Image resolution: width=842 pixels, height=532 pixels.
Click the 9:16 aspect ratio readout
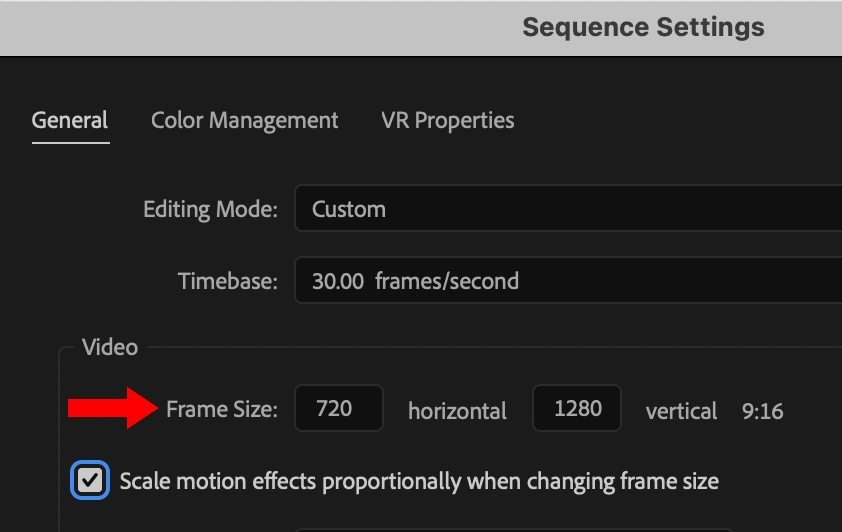click(762, 411)
